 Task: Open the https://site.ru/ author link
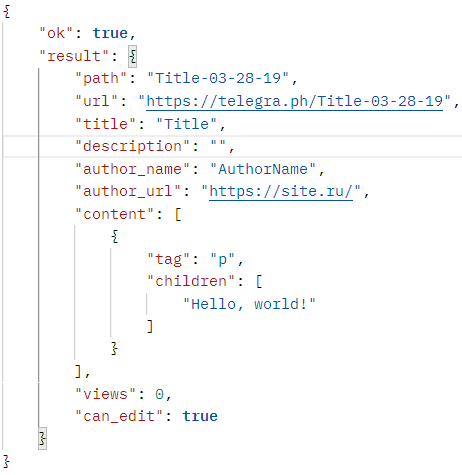(x=281, y=192)
